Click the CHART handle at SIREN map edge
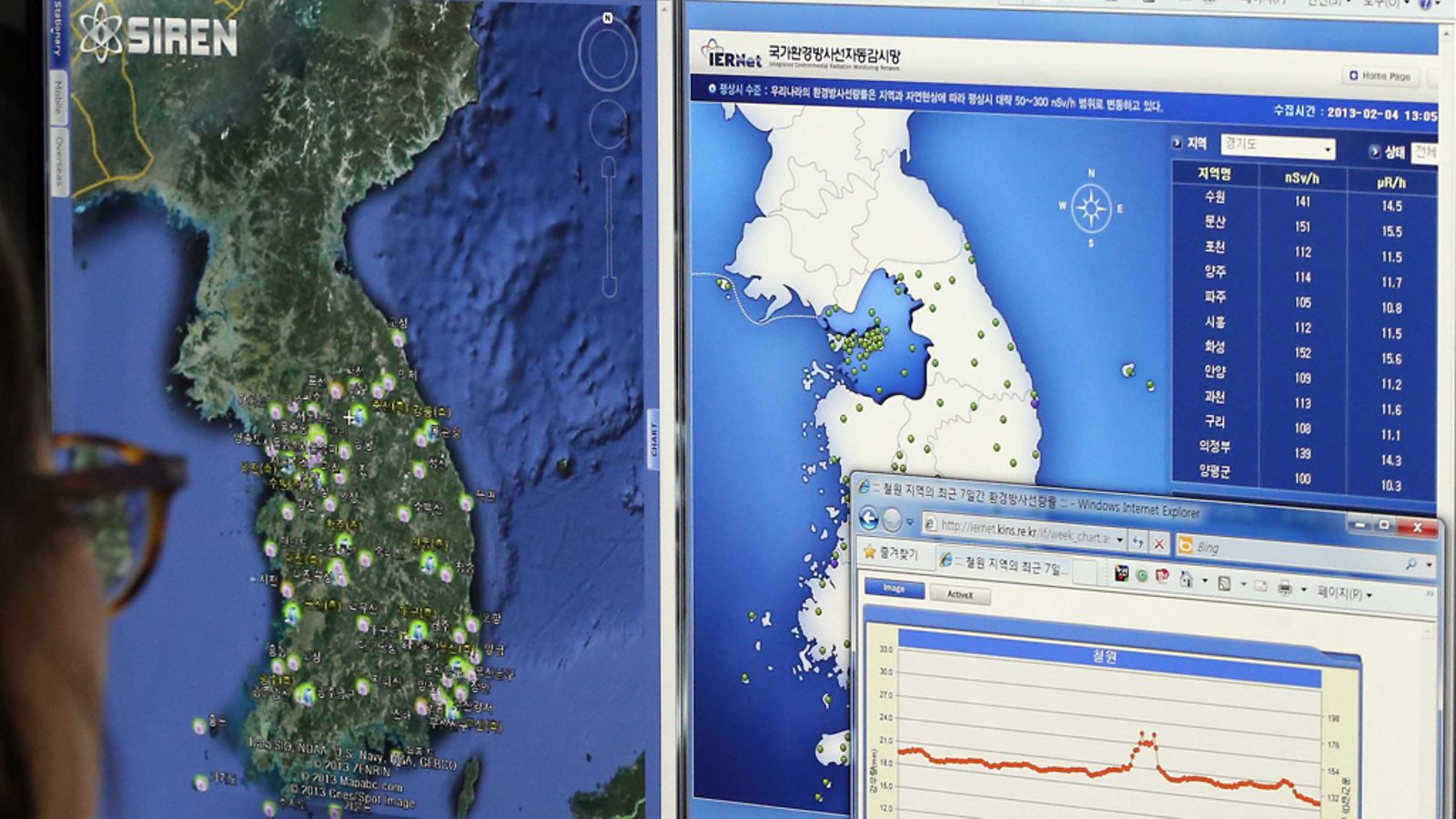Image resolution: width=1456 pixels, height=819 pixels. (x=653, y=440)
